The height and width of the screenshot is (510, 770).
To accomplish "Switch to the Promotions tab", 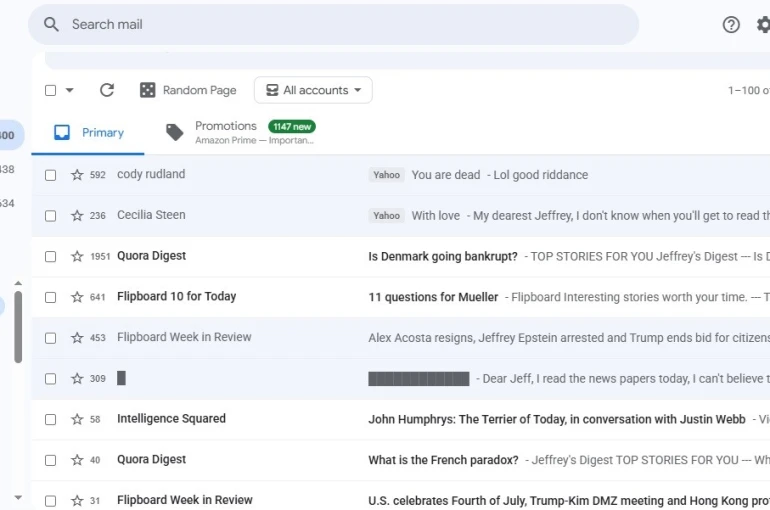I will [240, 132].
